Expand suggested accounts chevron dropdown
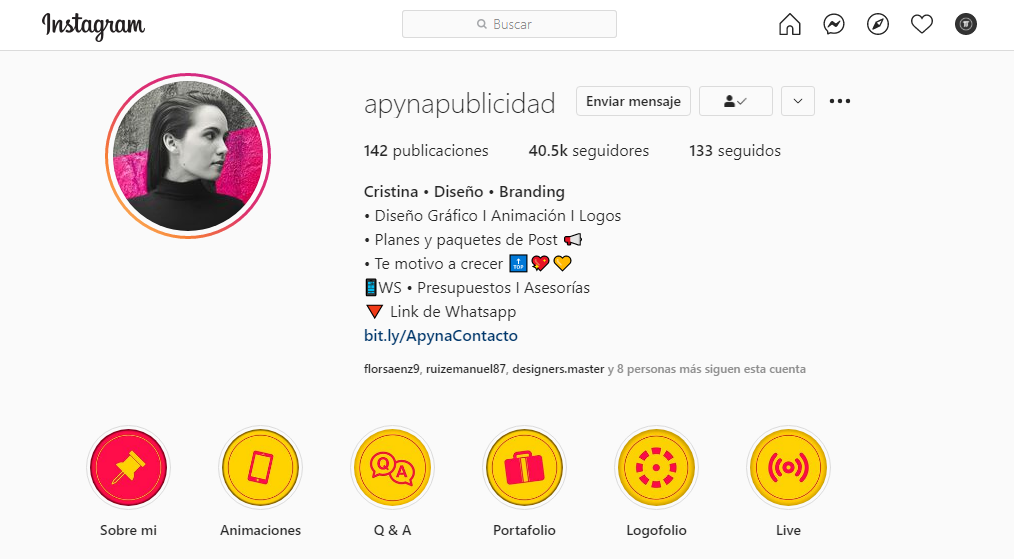This screenshot has width=1014, height=559. (797, 101)
